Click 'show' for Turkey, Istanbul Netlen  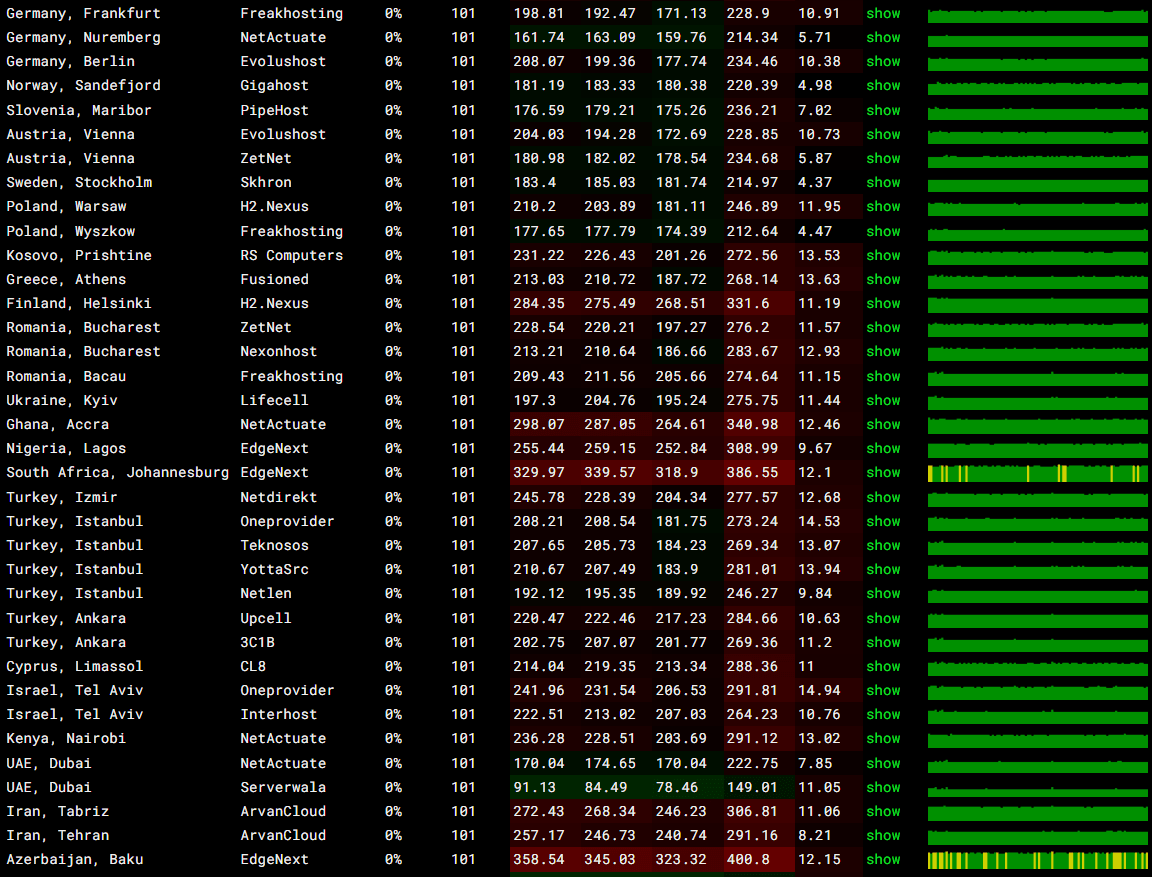[883, 593]
